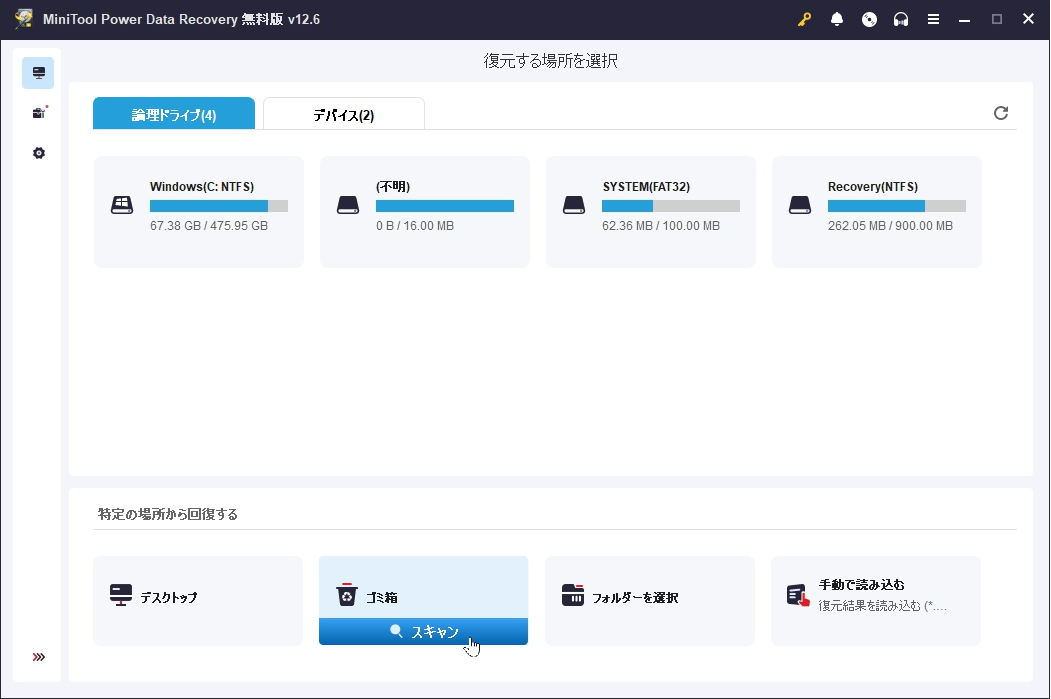Image resolution: width=1051 pixels, height=699 pixels.
Task: Select the Windows(C: NTFS) drive card
Action: pyautogui.click(x=198, y=212)
